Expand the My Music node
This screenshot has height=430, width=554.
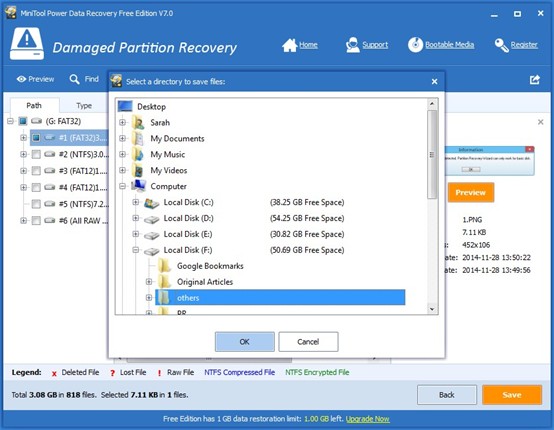pos(122,154)
